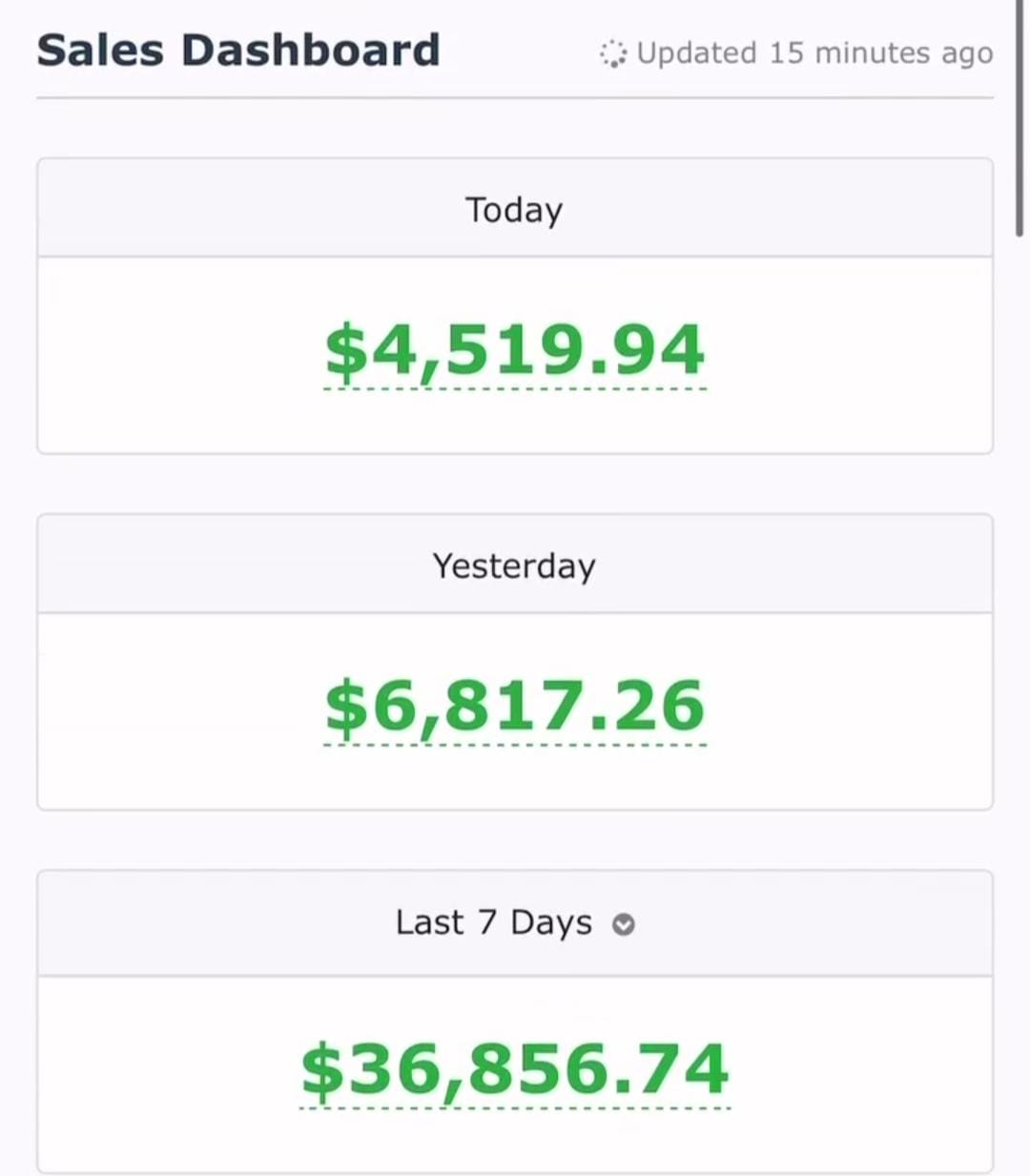Open the weekly total $36,856.74
The image size is (1030, 1176).
click(x=515, y=1069)
